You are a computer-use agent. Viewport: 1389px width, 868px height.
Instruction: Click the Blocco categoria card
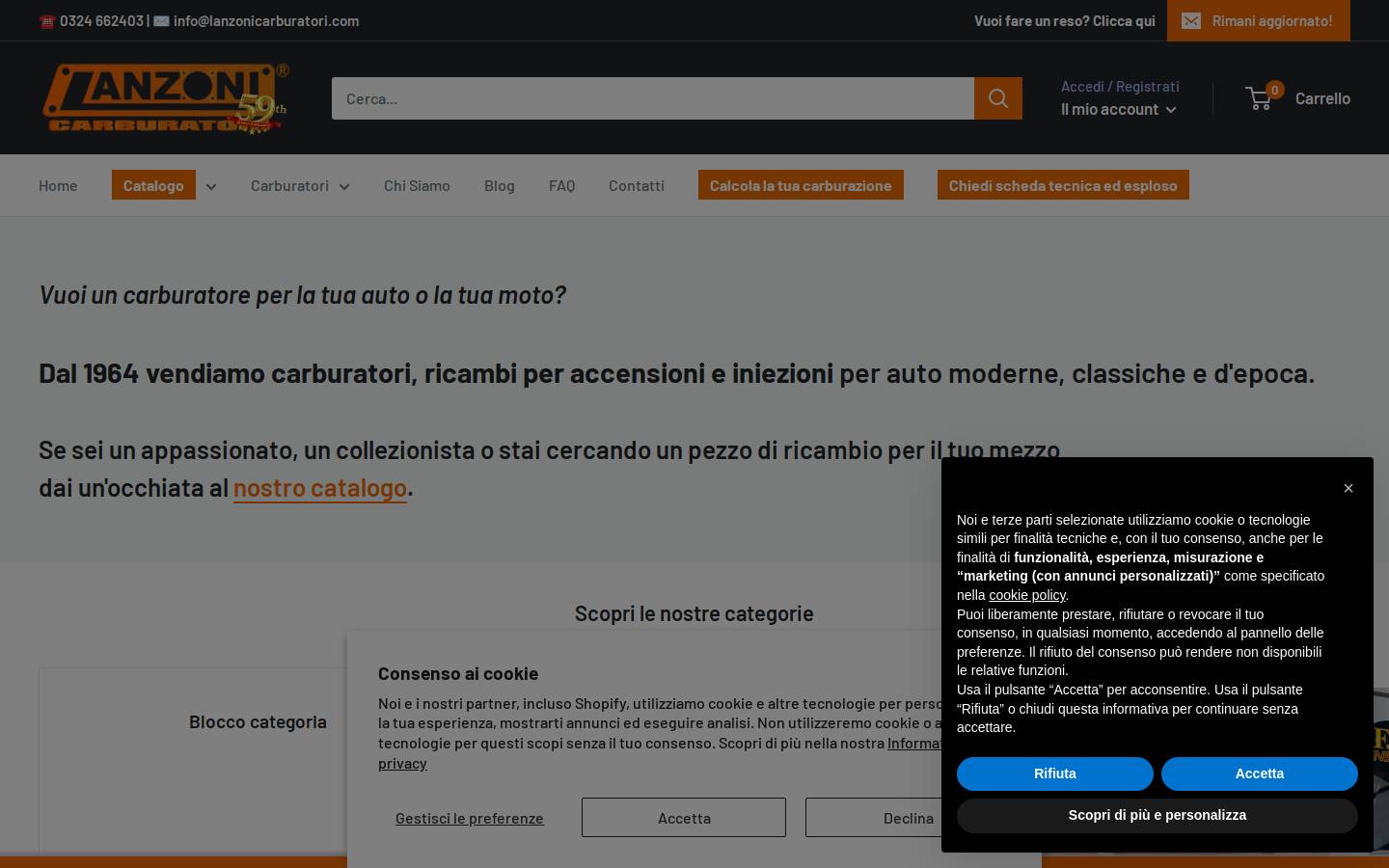click(x=193, y=760)
